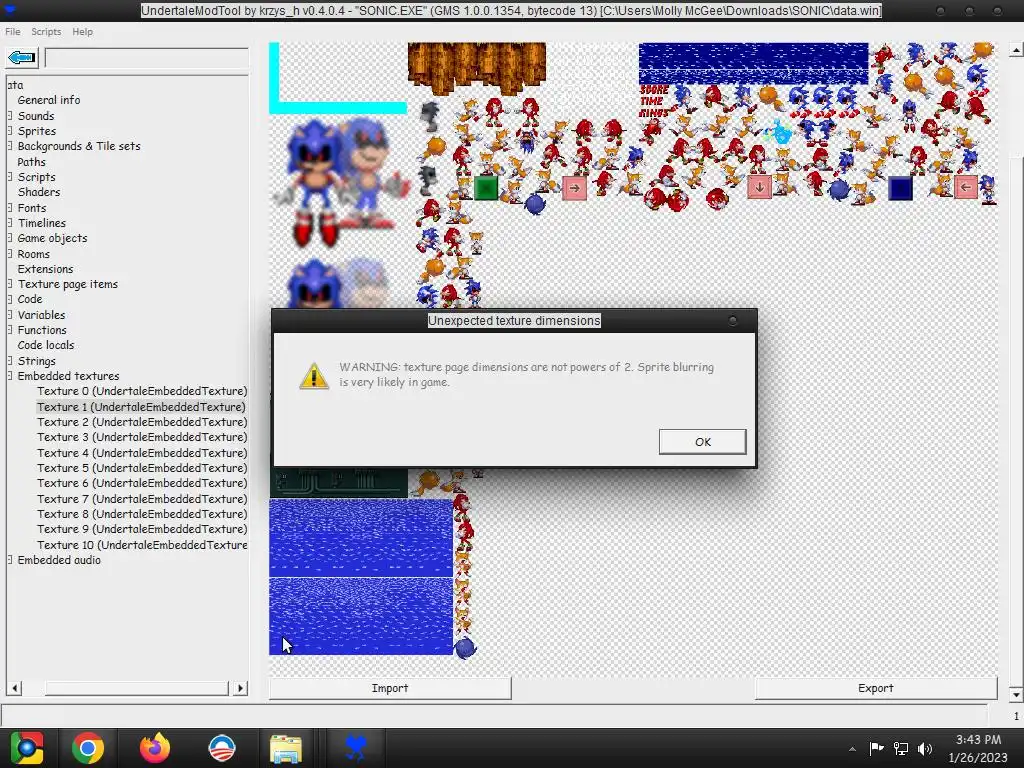
Task: Select General info in the tree
Action: pyautogui.click(x=49, y=100)
